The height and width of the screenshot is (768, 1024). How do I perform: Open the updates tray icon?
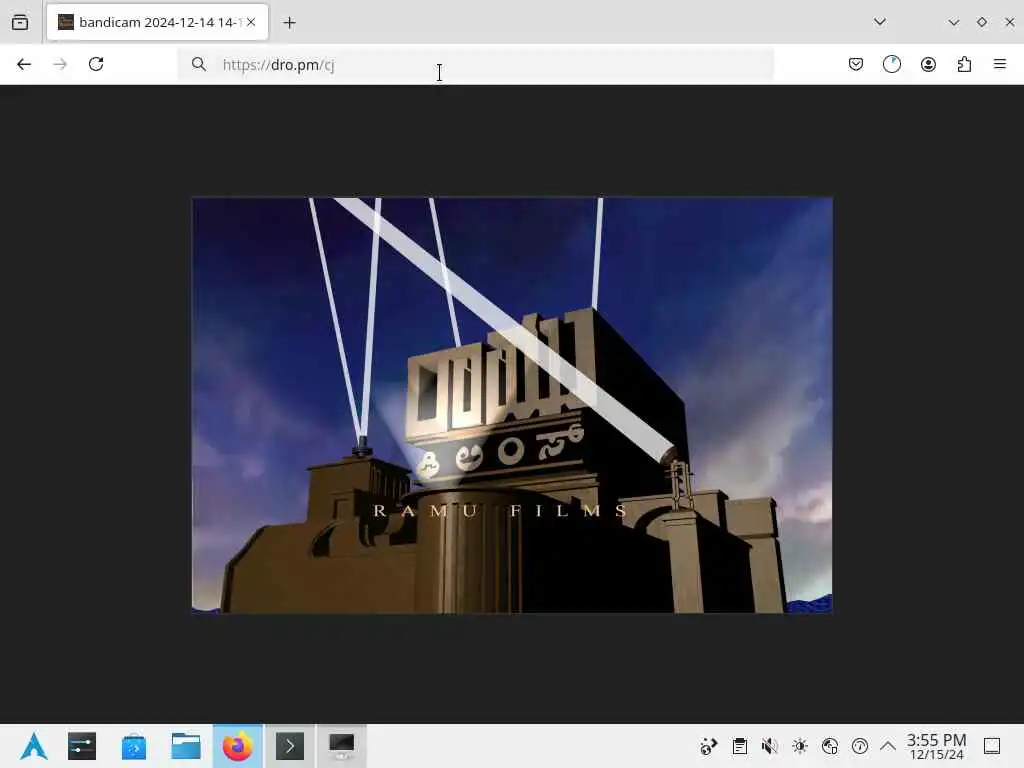pyautogui.click(x=860, y=746)
